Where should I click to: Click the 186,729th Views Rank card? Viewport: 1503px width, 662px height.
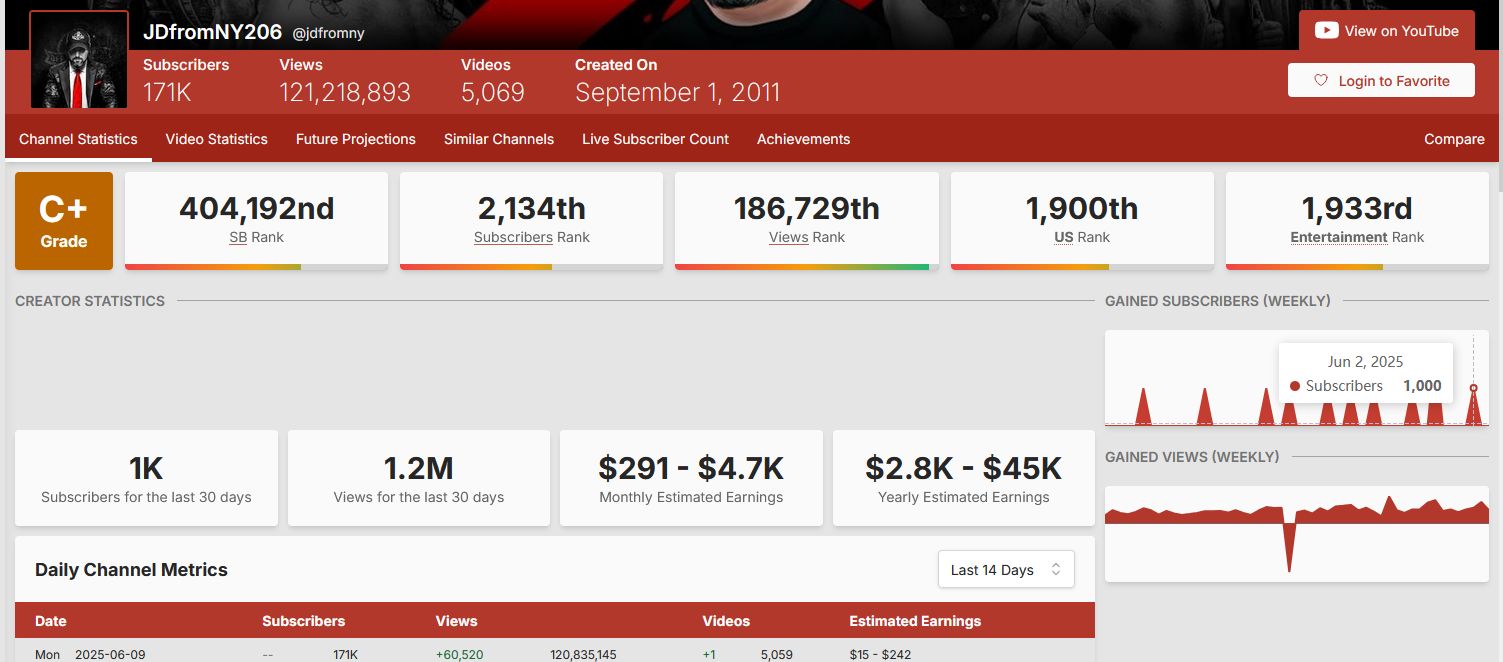[807, 221]
